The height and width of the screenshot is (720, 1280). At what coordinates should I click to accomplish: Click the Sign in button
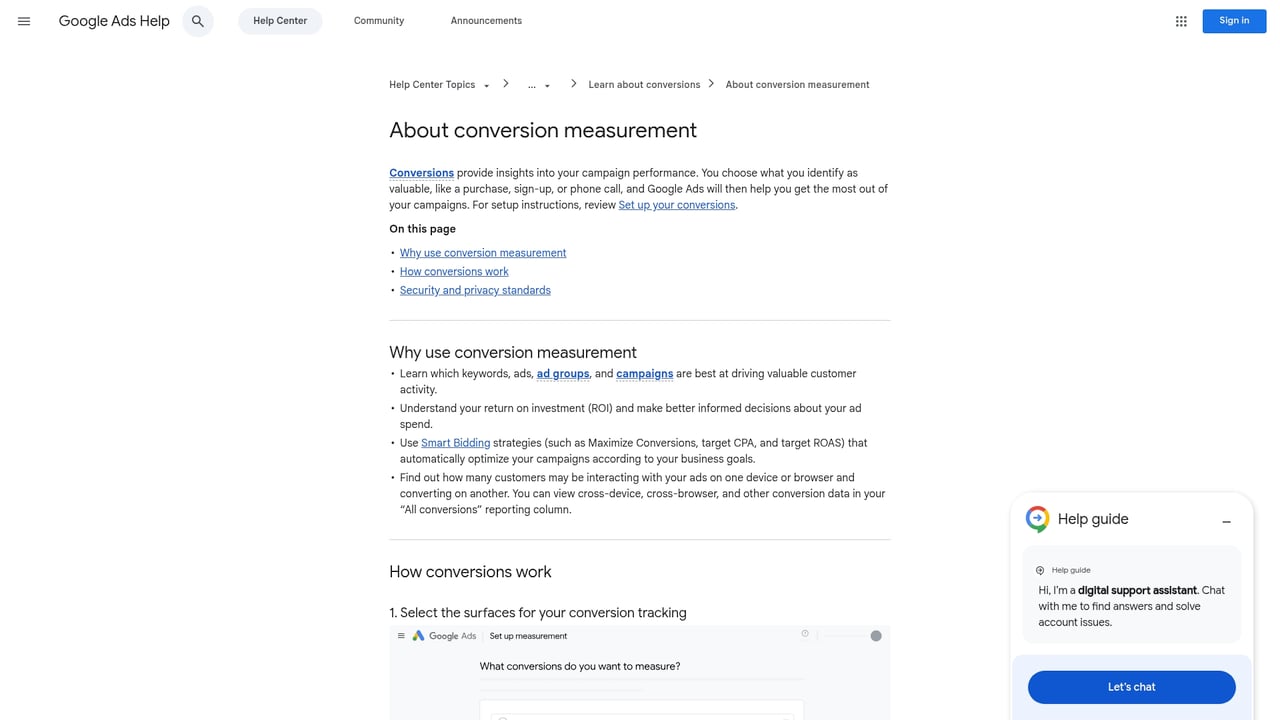coord(1233,20)
